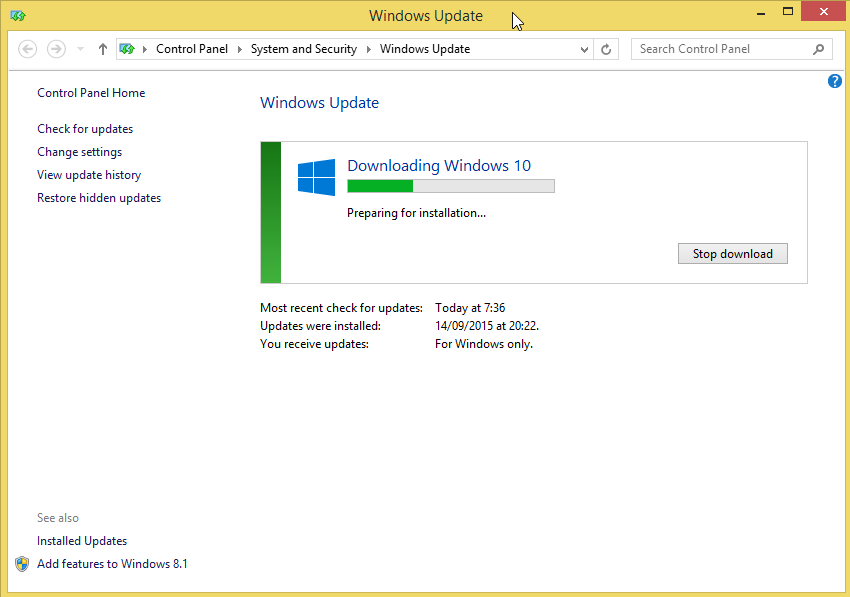Click the search magnifier icon

[818, 48]
